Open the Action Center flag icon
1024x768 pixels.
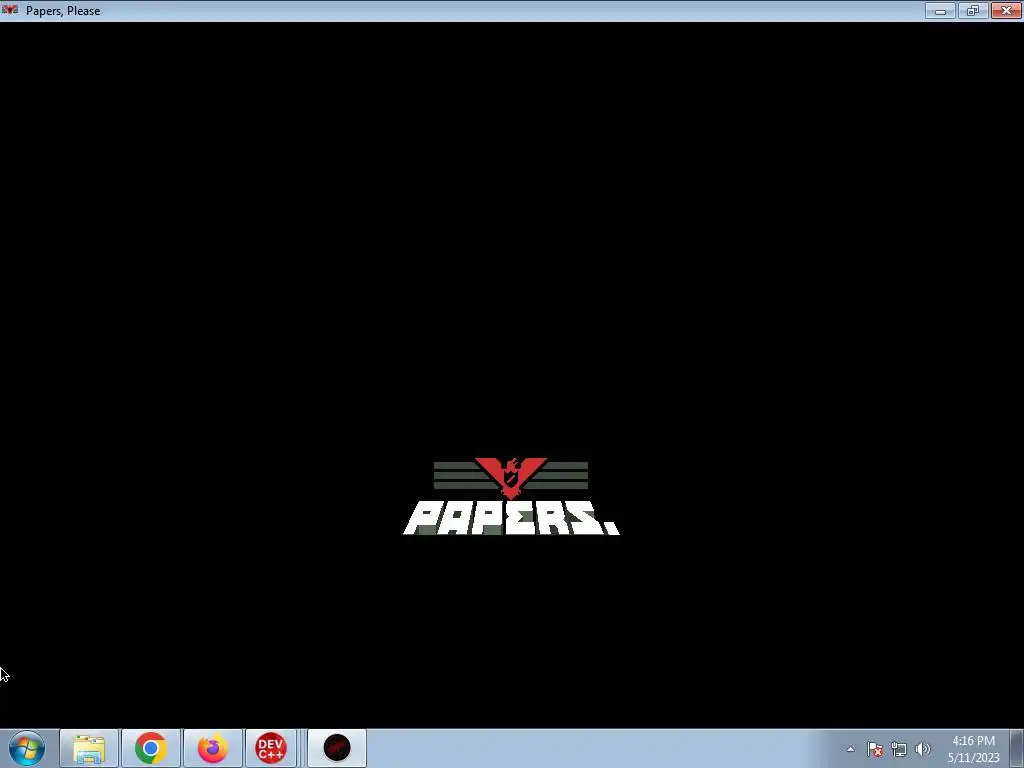(x=875, y=749)
